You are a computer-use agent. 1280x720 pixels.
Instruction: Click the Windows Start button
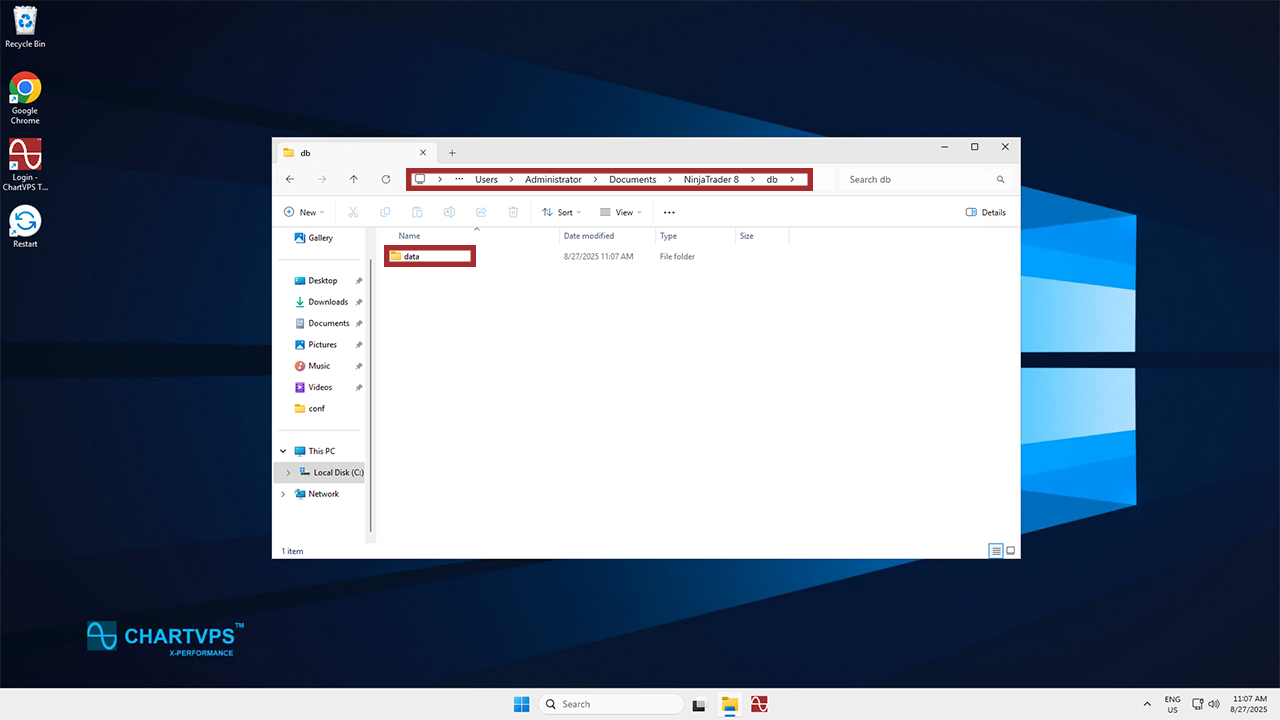tap(521, 704)
